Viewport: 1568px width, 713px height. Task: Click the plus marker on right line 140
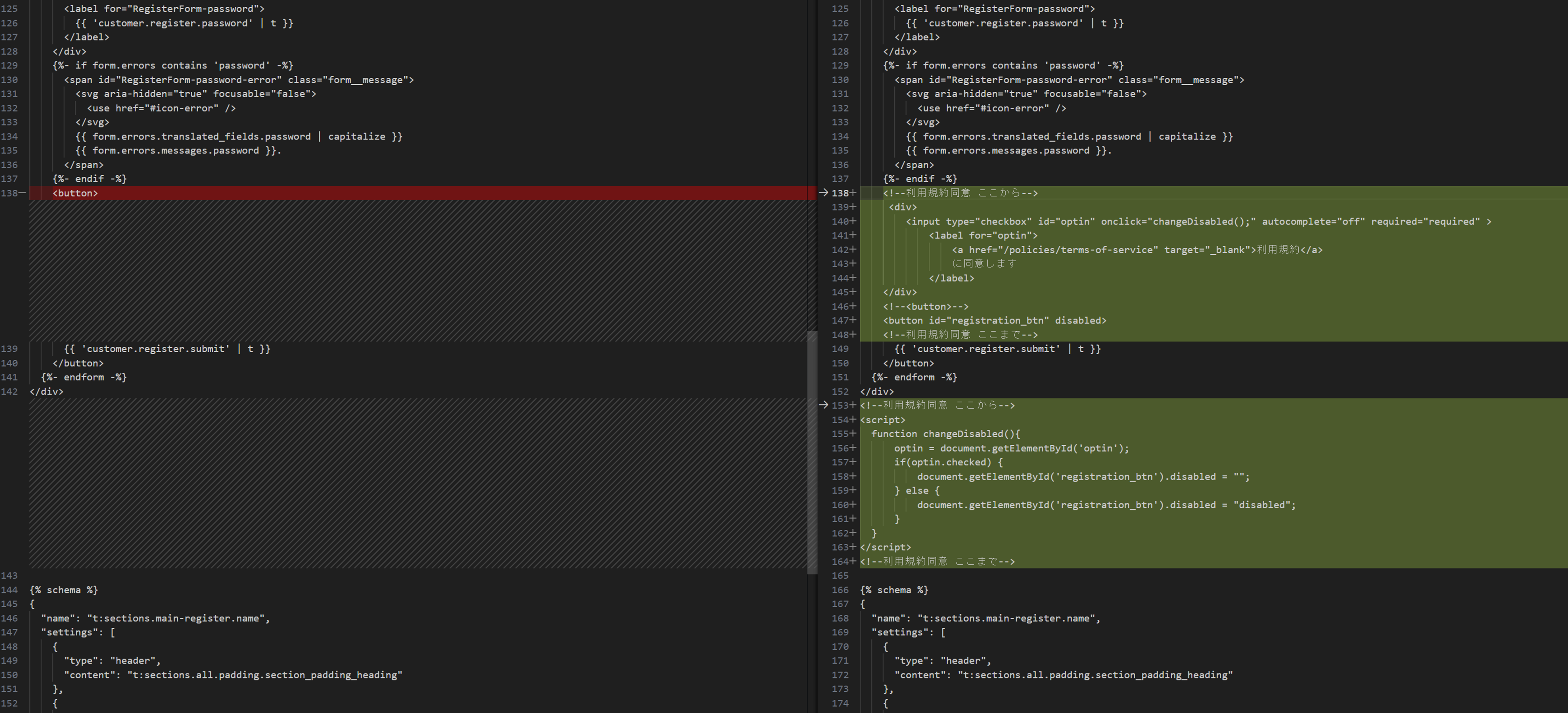pyautogui.click(x=853, y=221)
